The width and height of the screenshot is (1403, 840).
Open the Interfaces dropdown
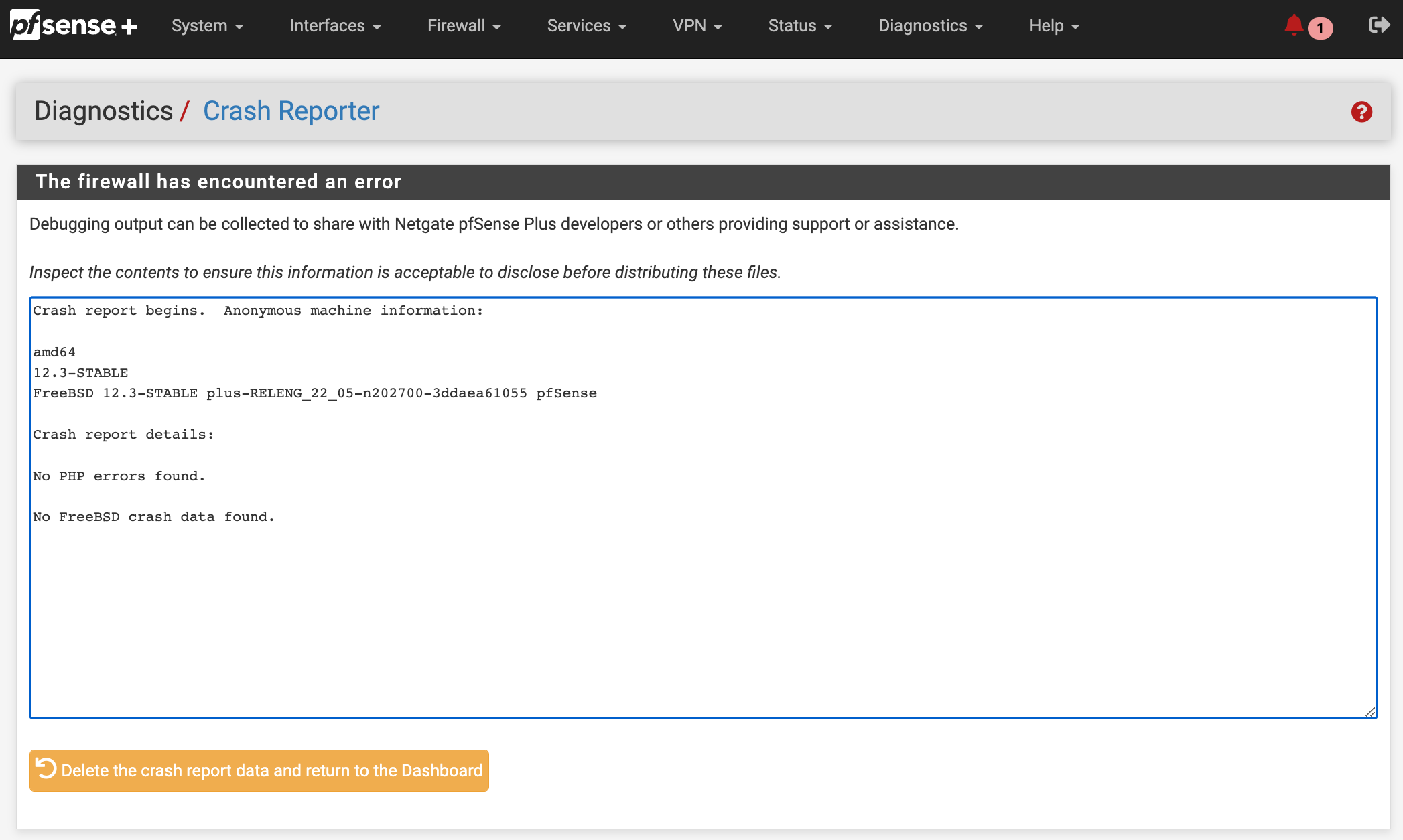pyautogui.click(x=335, y=25)
